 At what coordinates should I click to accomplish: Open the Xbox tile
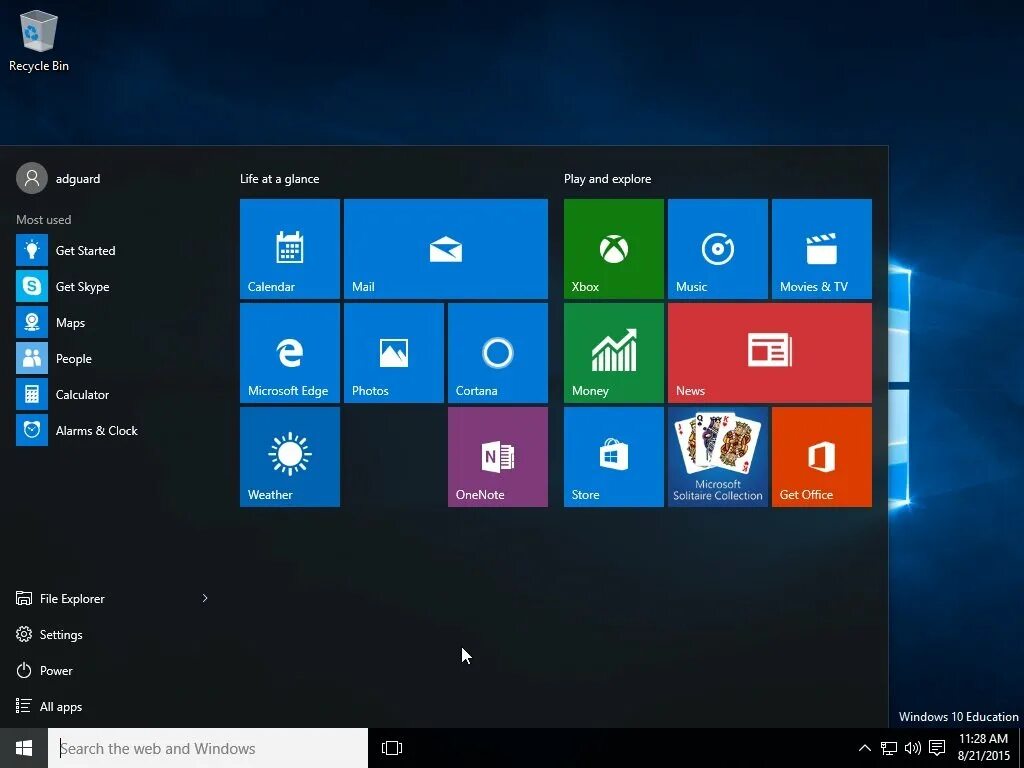614,249
